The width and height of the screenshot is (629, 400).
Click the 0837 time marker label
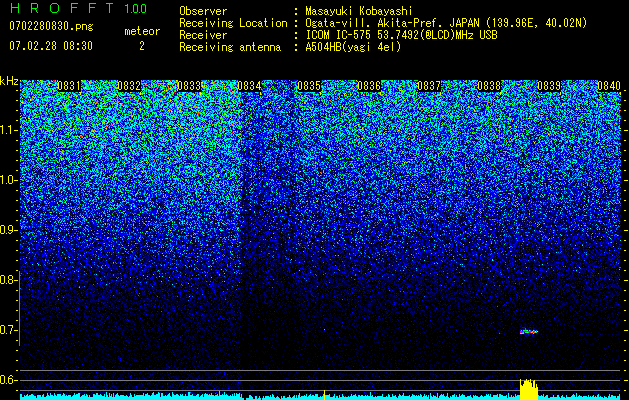(x=429, y=86)
